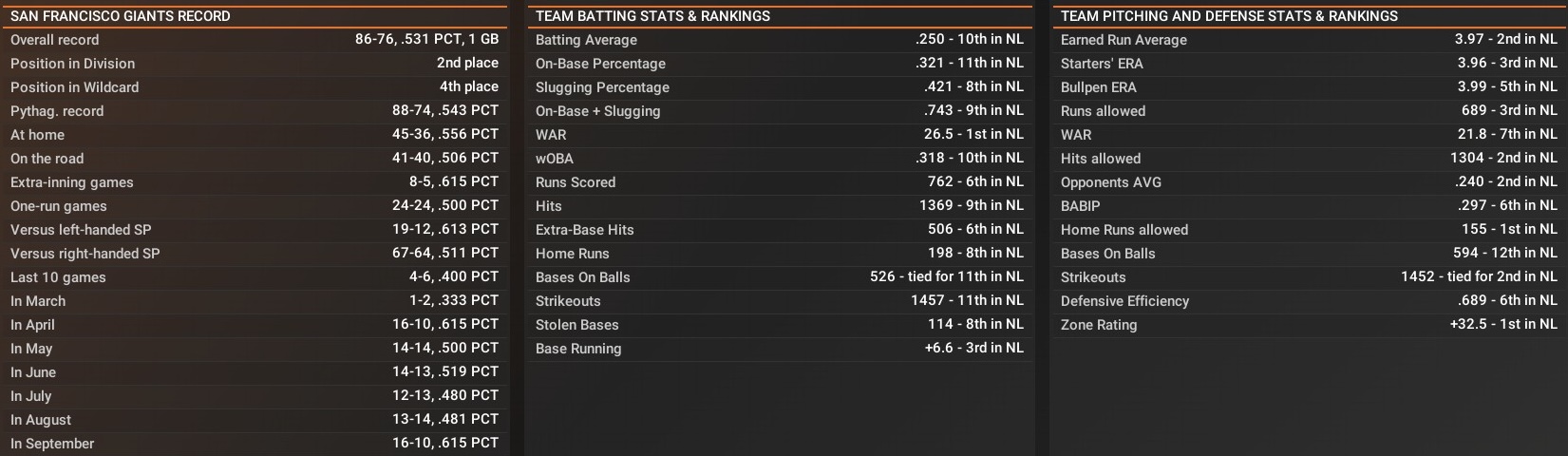Click the Runs Scored row
The image size is (1568, 456).
[779, 182]
